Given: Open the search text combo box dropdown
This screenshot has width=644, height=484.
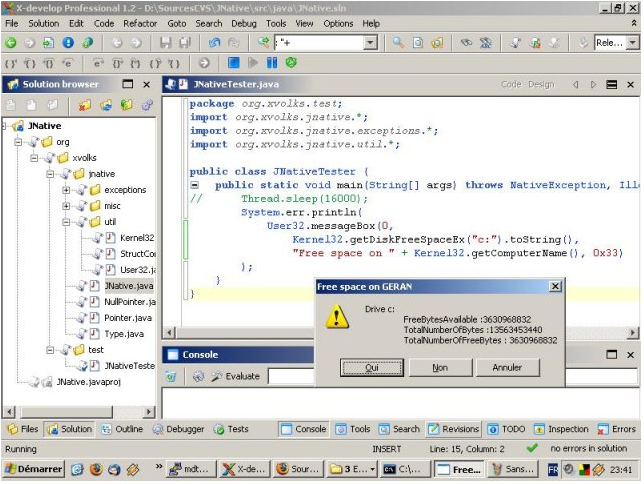Looking at the screenshot, I should click(x=370, y=42).
